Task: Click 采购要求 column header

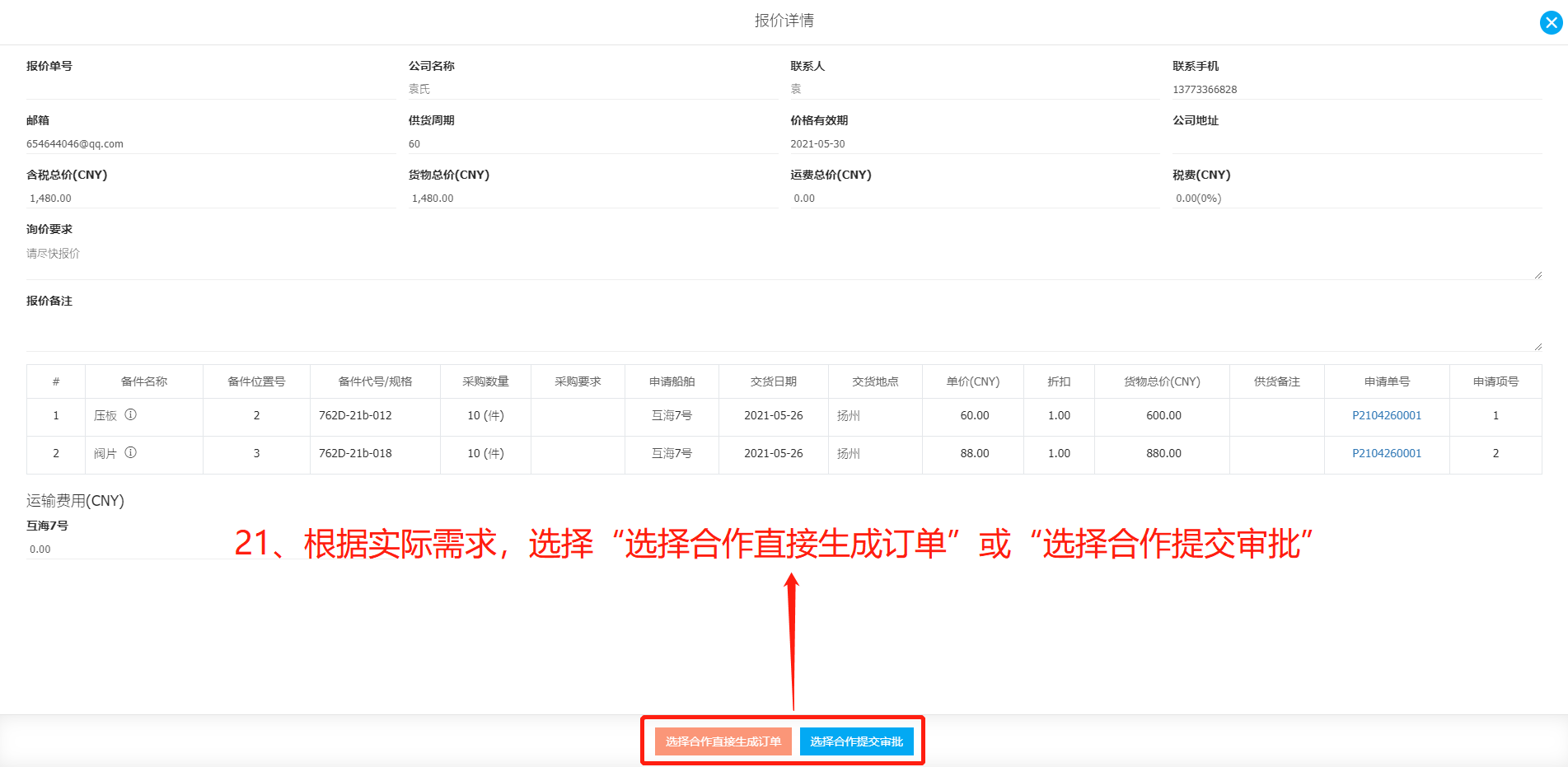Action: coord(578,381)
